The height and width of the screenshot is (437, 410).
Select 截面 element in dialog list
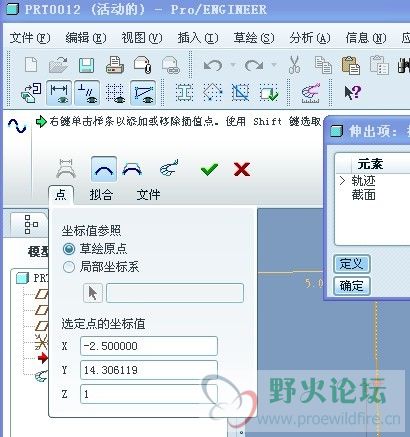tap(363, 195)
